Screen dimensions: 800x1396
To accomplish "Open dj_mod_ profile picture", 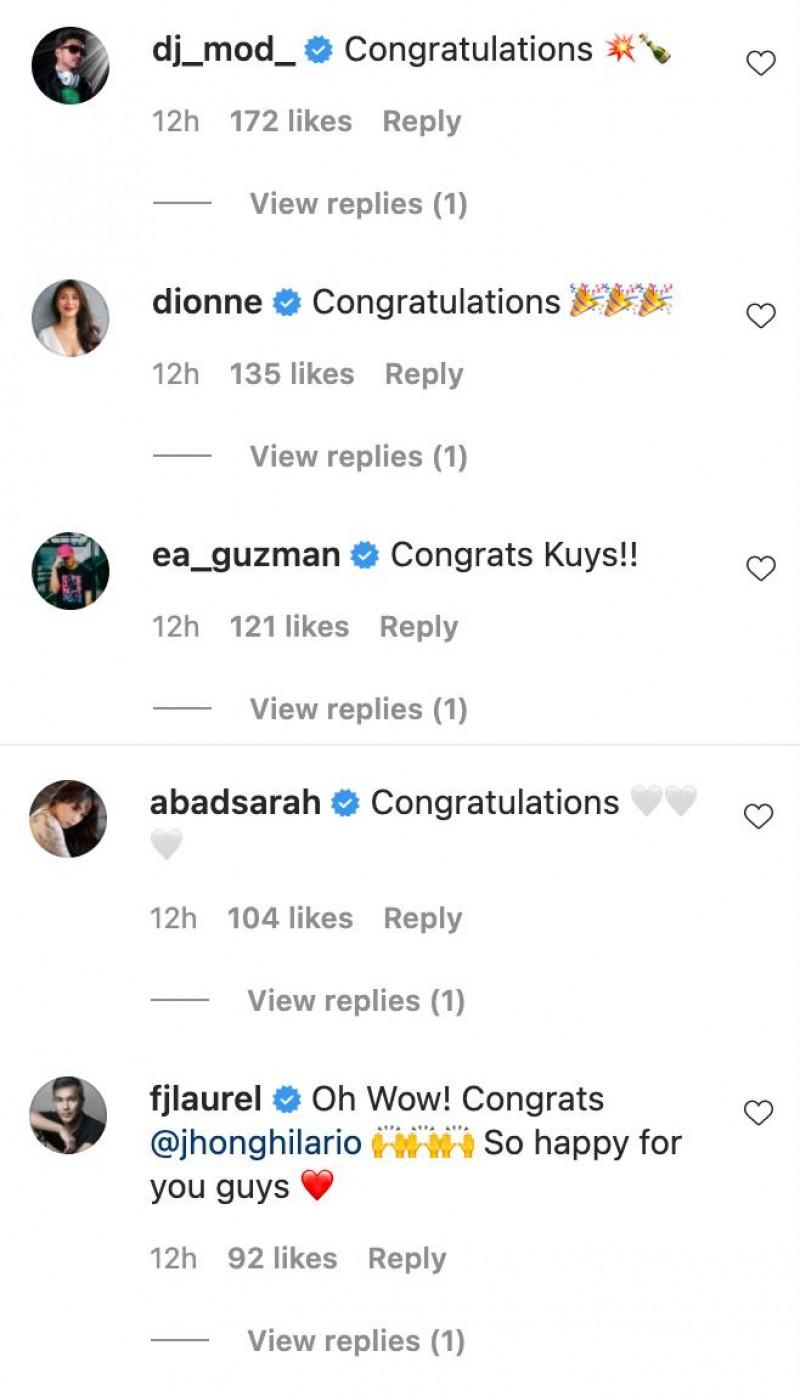I will pos(70,66).
